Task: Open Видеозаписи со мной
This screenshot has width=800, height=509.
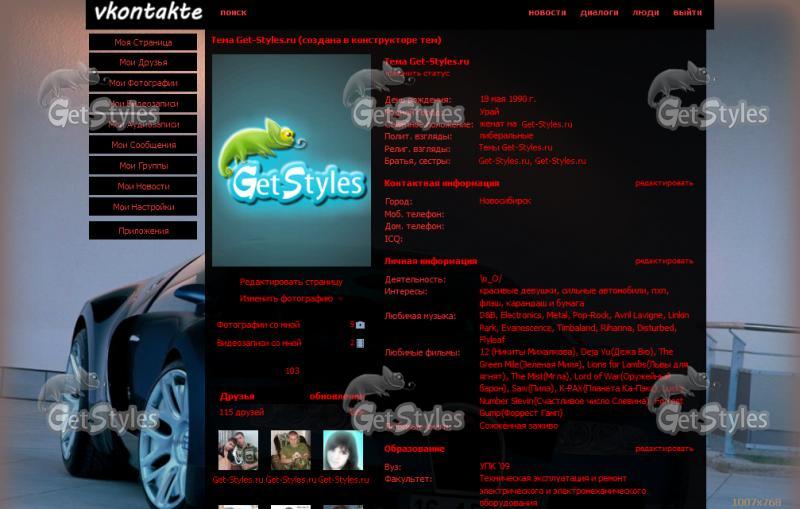Action: pos(259,343)
